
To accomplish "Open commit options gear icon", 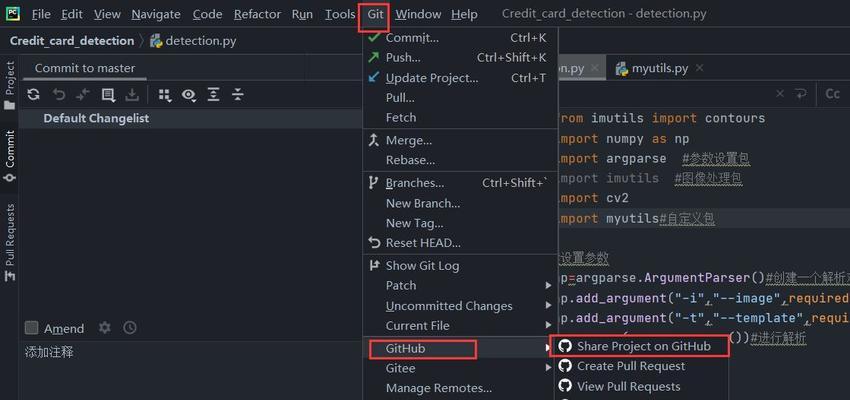I will click(105, 328).
